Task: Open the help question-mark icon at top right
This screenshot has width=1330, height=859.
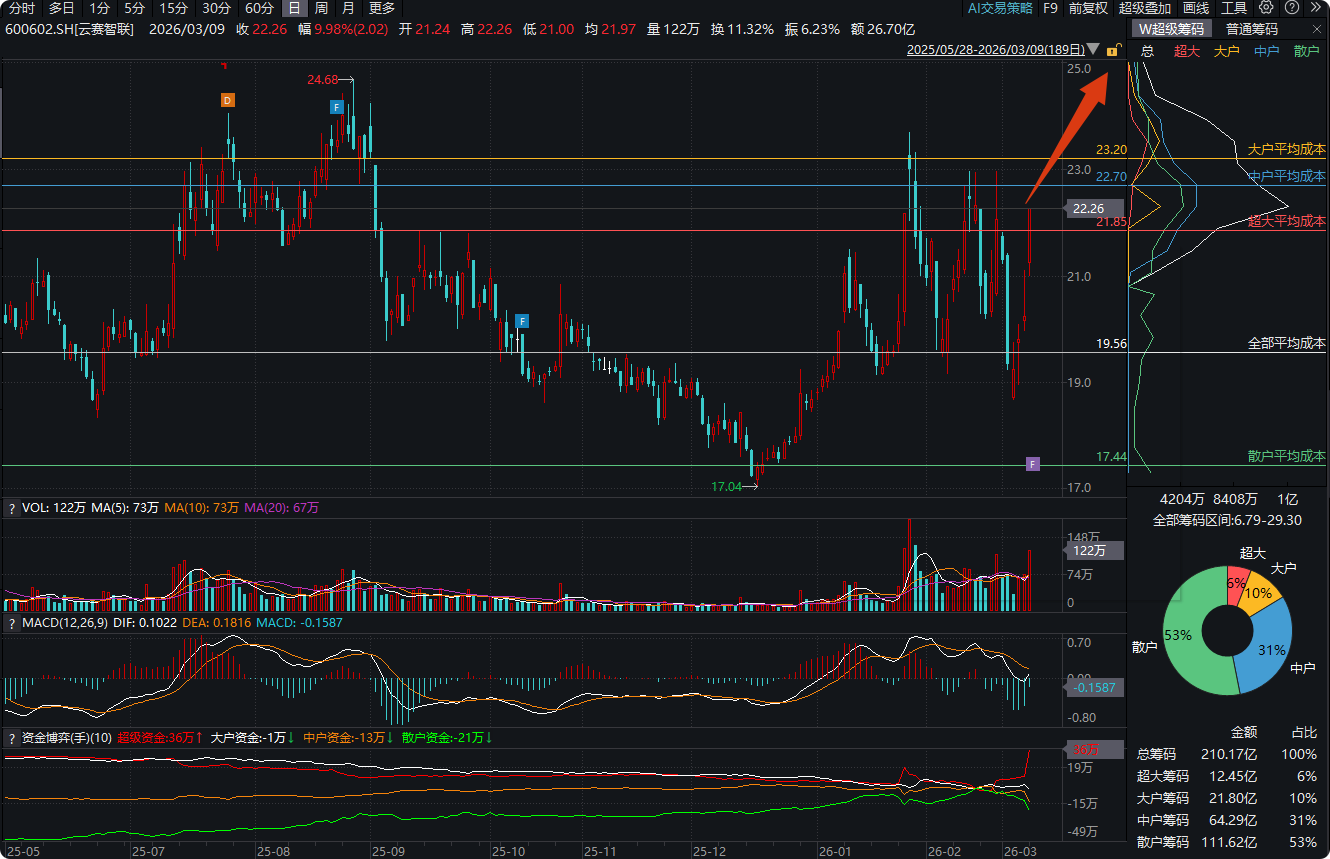Action: pyautogui.click(x=1291, y=8)
